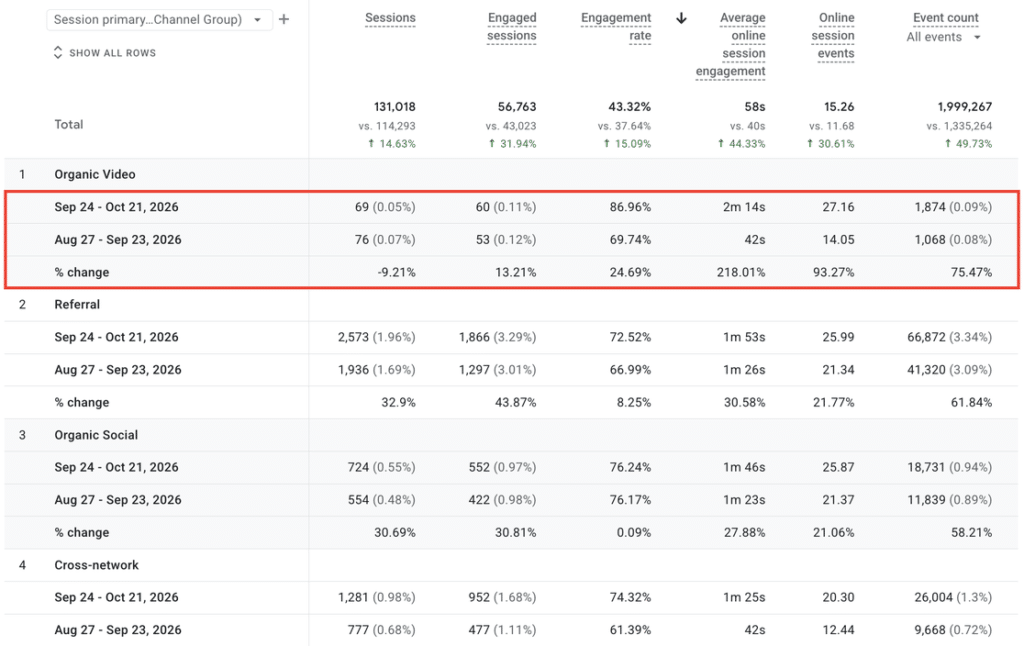
Task: Click Referral engagement rate 72.52%
Action: tap(630, 337)
